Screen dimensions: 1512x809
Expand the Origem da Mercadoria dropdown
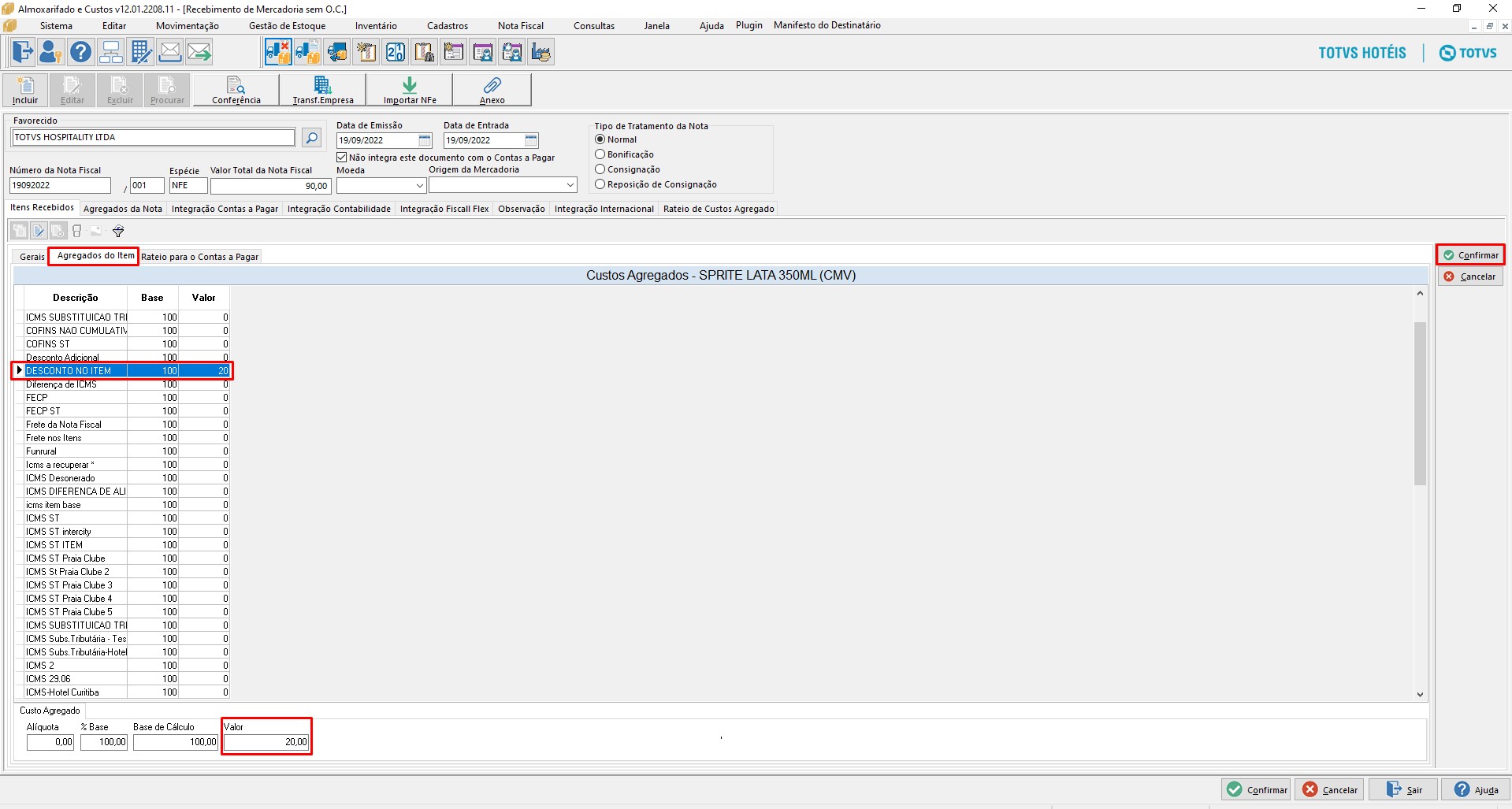pyautogui.click(x=569, y=185)
